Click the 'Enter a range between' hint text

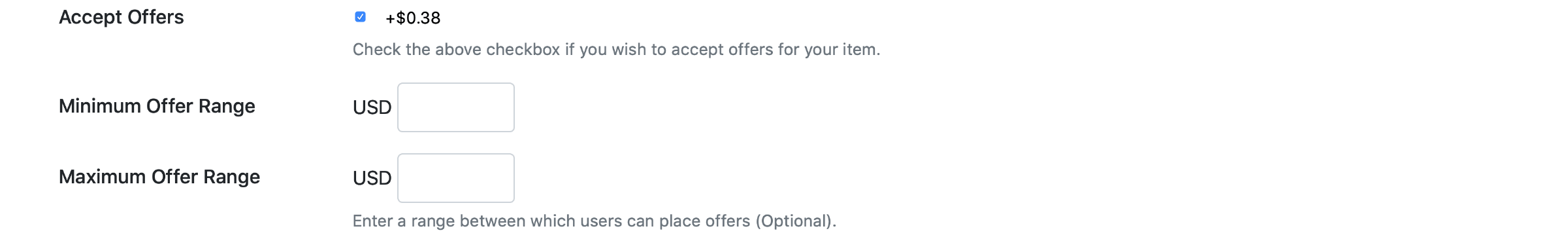coord(594,221)
